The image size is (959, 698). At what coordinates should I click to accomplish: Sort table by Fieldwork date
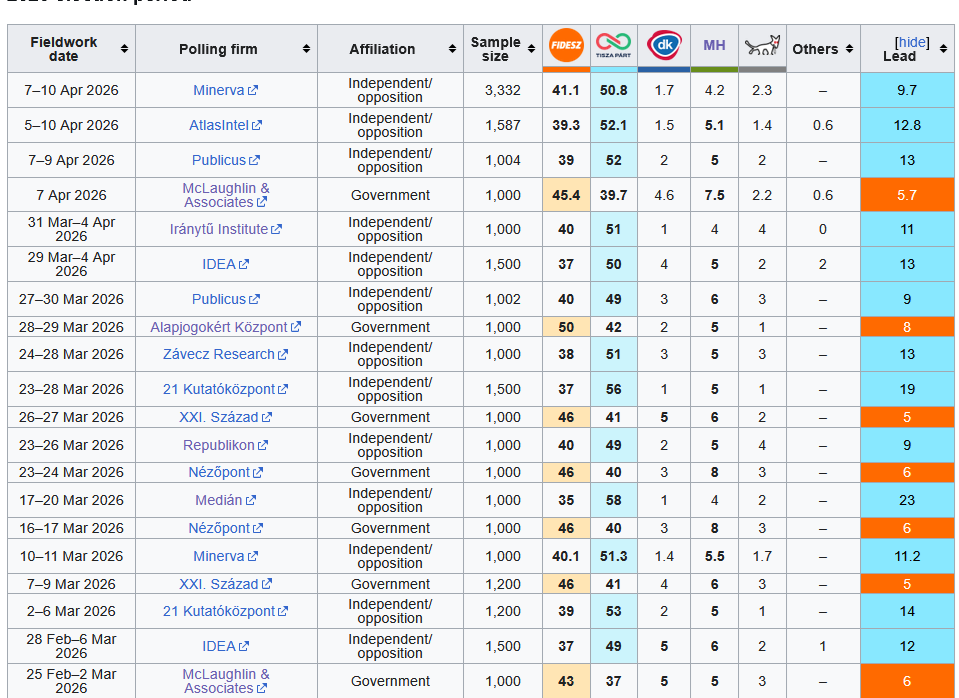(124, 49)
